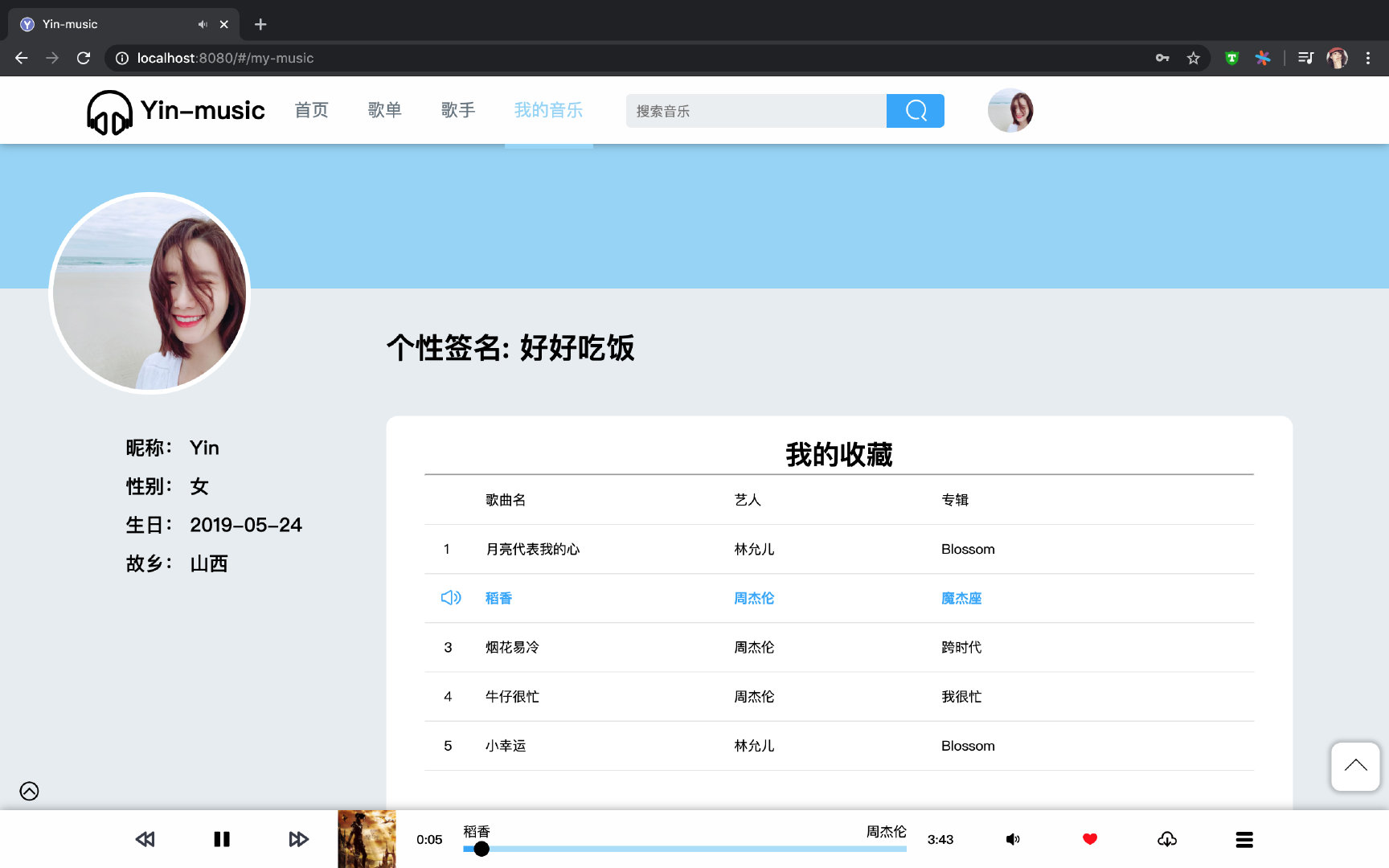The height and width of the screenshot is (868, 1389).
Task: Play 烟花易冷 from favorites
Action: (x=512, y=647)
